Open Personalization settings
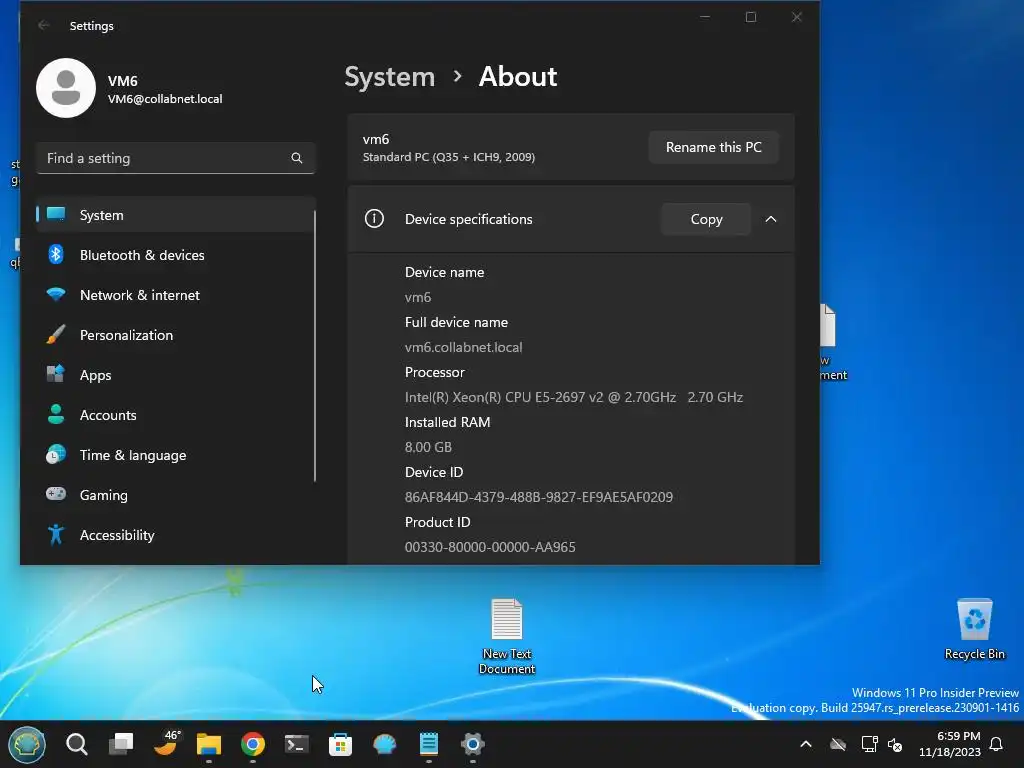 pos(175,335)
